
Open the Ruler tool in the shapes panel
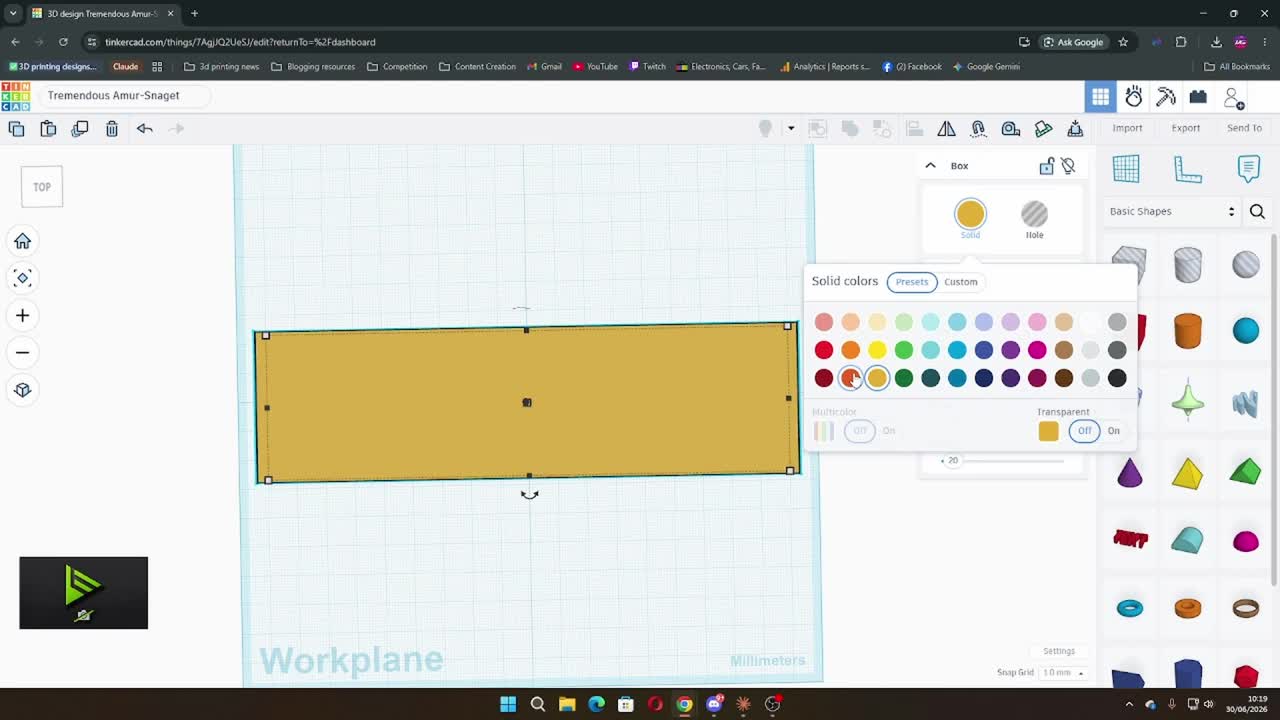[1187, 168]
